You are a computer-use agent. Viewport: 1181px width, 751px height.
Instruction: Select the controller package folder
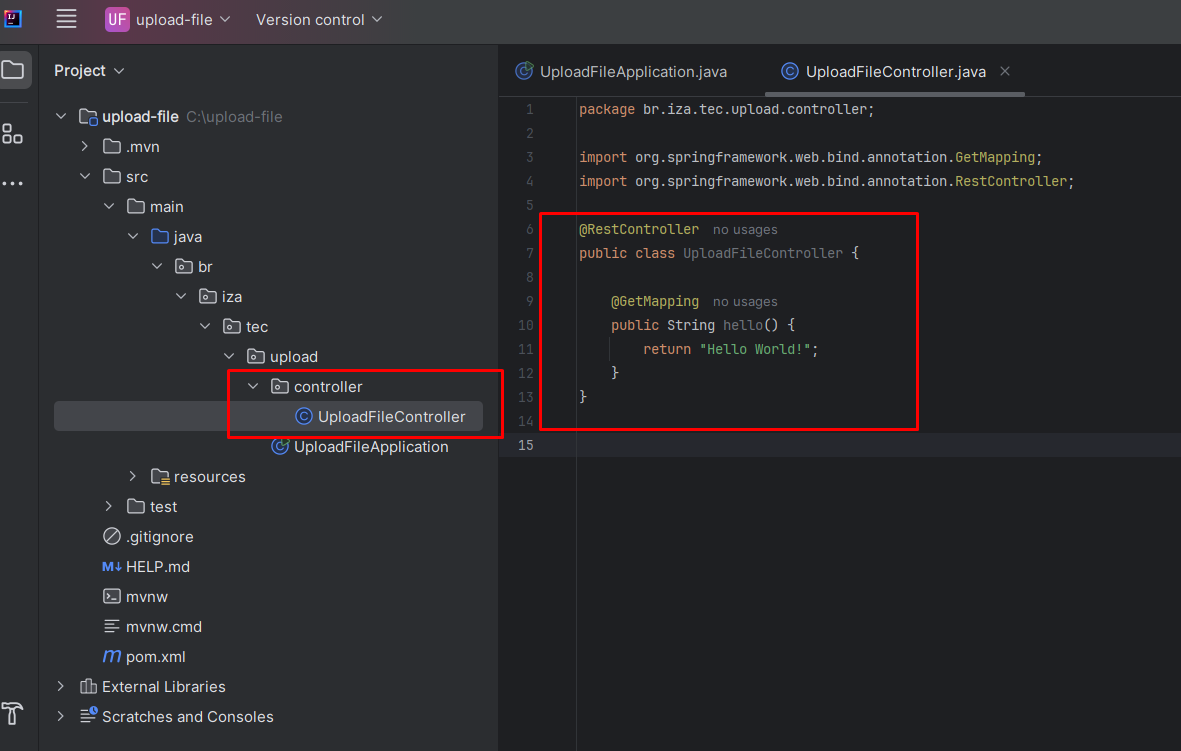[x=328, y=386]
